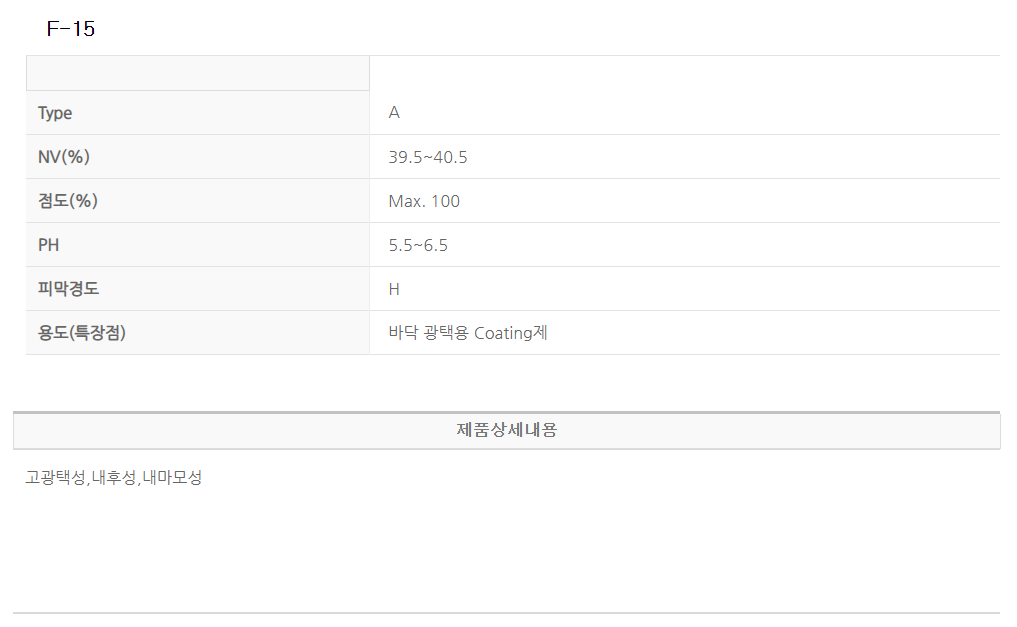Click the empty gray header cell above Type
Screen dimensions: 1017x627
(197, 74)
